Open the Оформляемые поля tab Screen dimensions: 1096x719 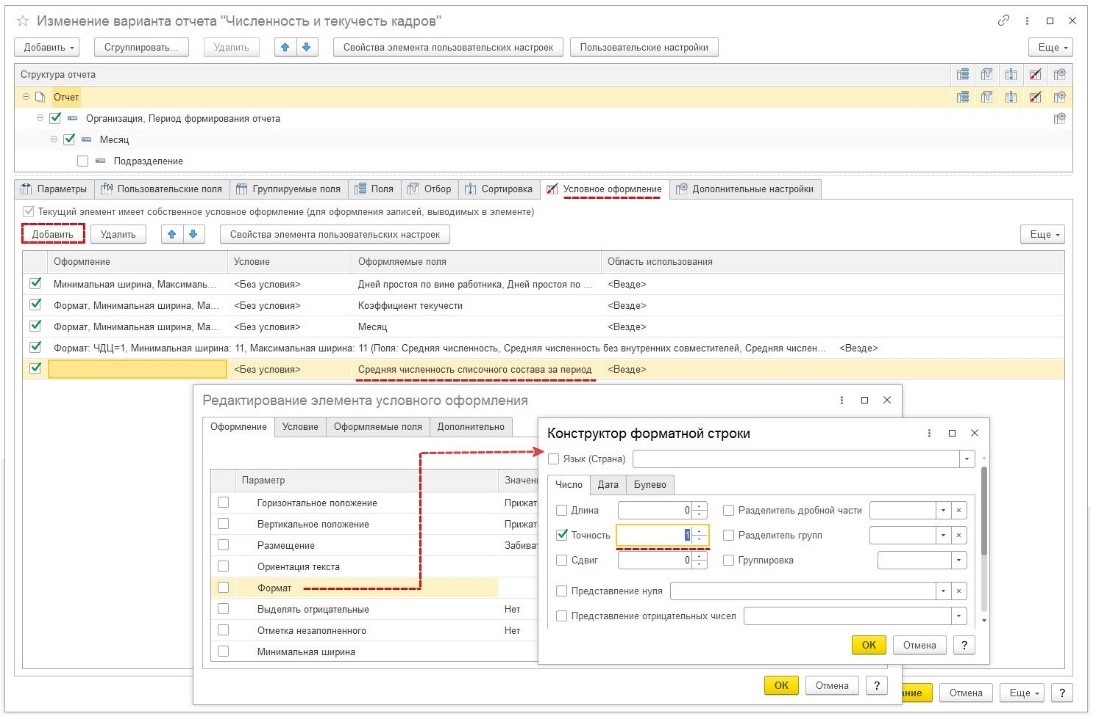pos(377,427)
